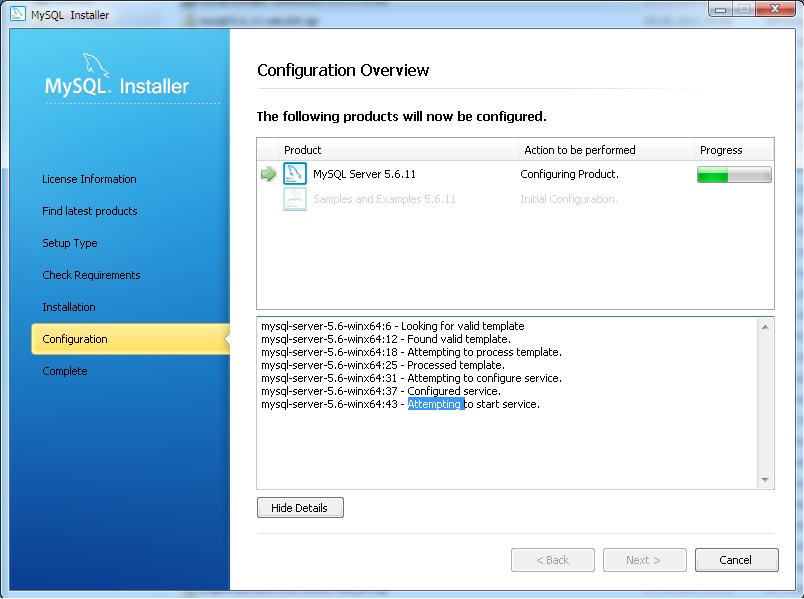Select Setup Type step in sidebar
Image resolution: width=804 pixels, height=599 pixels.
pyautogui.click(x=70, y=243)
